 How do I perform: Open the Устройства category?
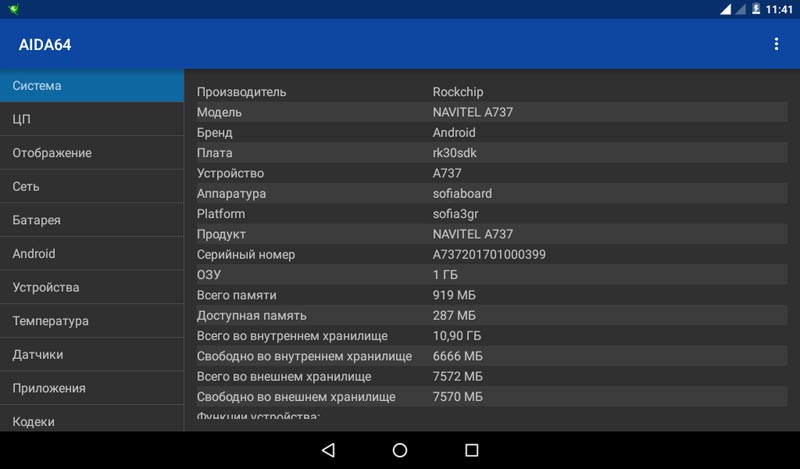92,288
